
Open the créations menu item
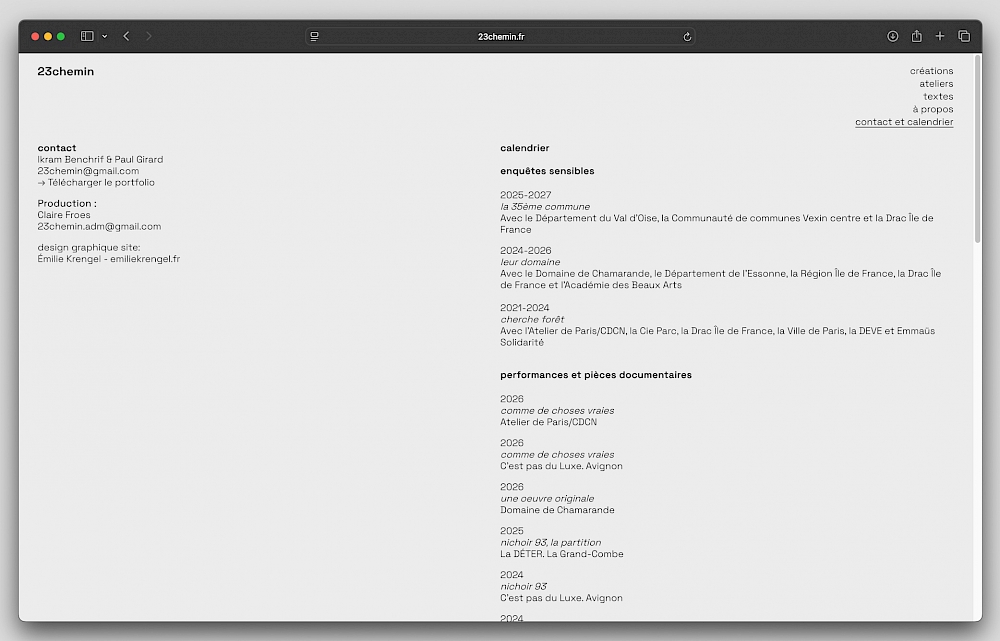(x=931, y=71)
